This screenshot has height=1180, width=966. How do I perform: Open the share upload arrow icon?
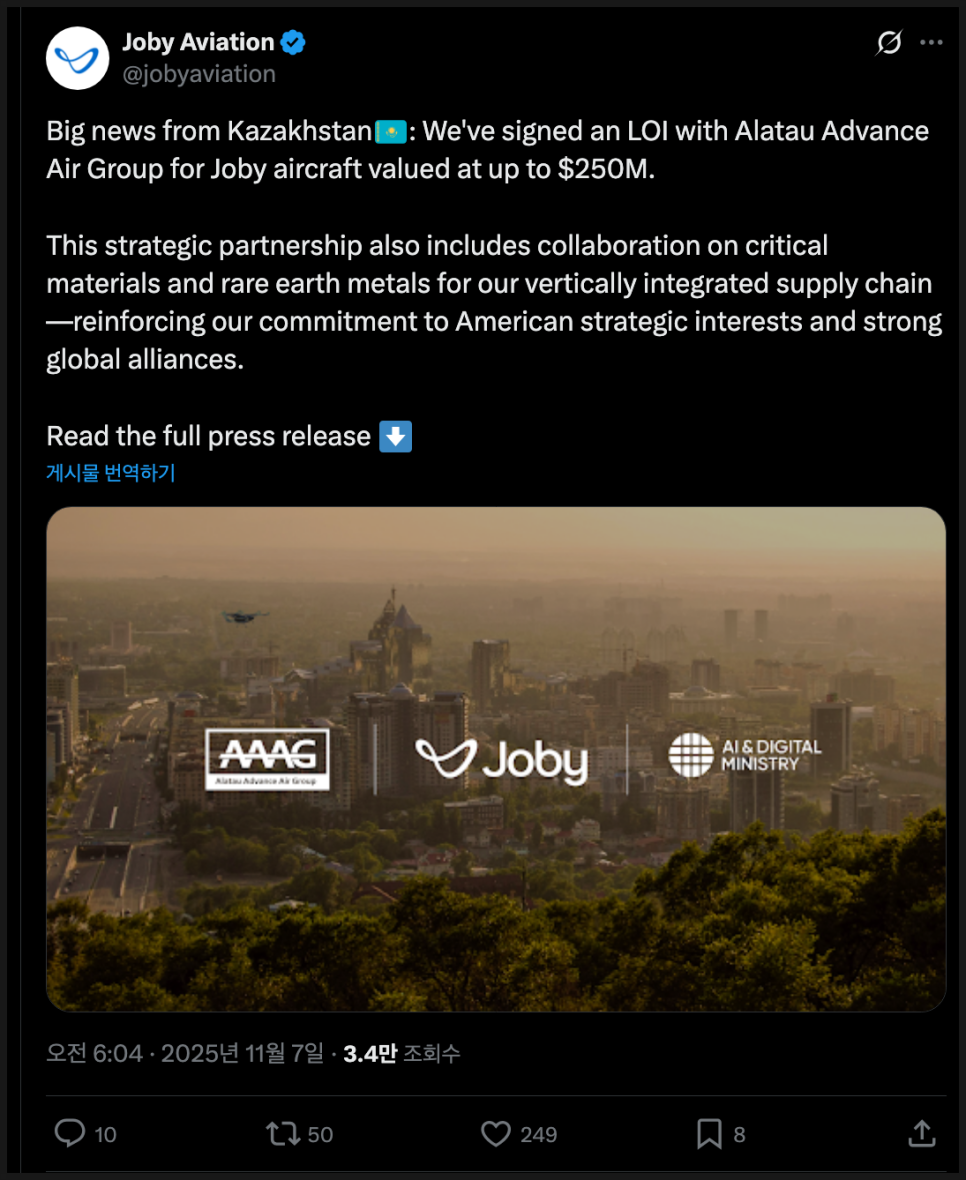[x=922, y=1133]
